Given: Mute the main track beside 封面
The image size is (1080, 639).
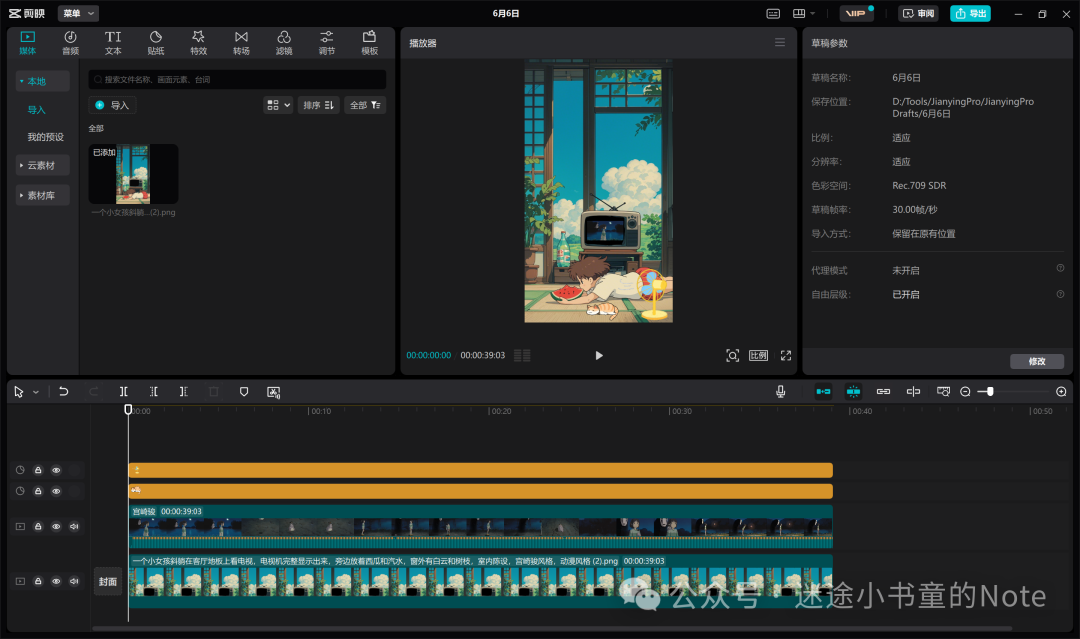Looking at the screenshot, I should [74, 582].
